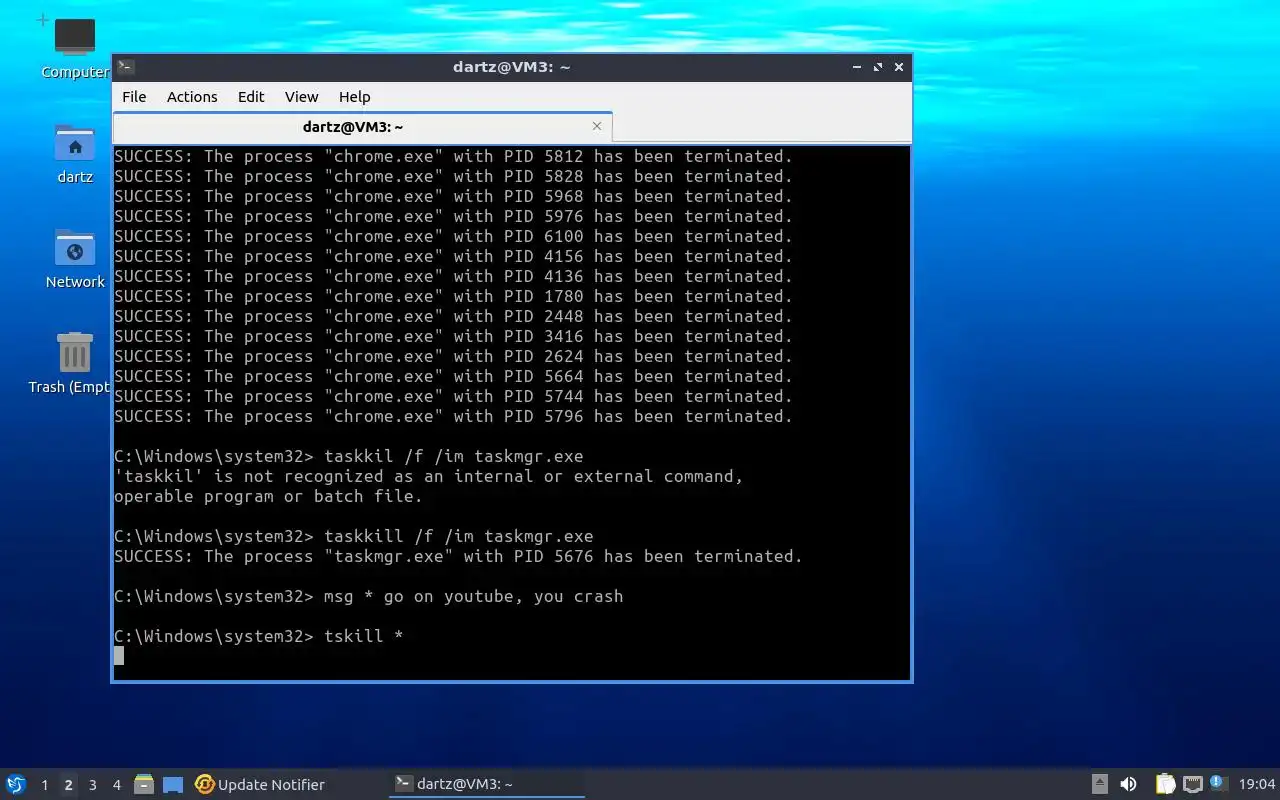
Task: Switch to workspace 2 in pager
Action: click(68, 785)
